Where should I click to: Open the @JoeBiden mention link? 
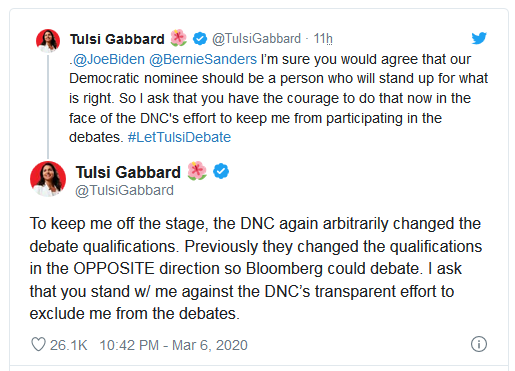coord(109,59)
